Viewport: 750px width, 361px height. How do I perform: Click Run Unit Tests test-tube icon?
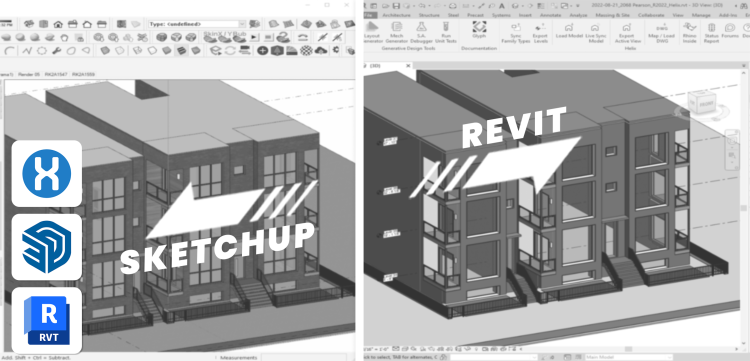pos(445,33)
